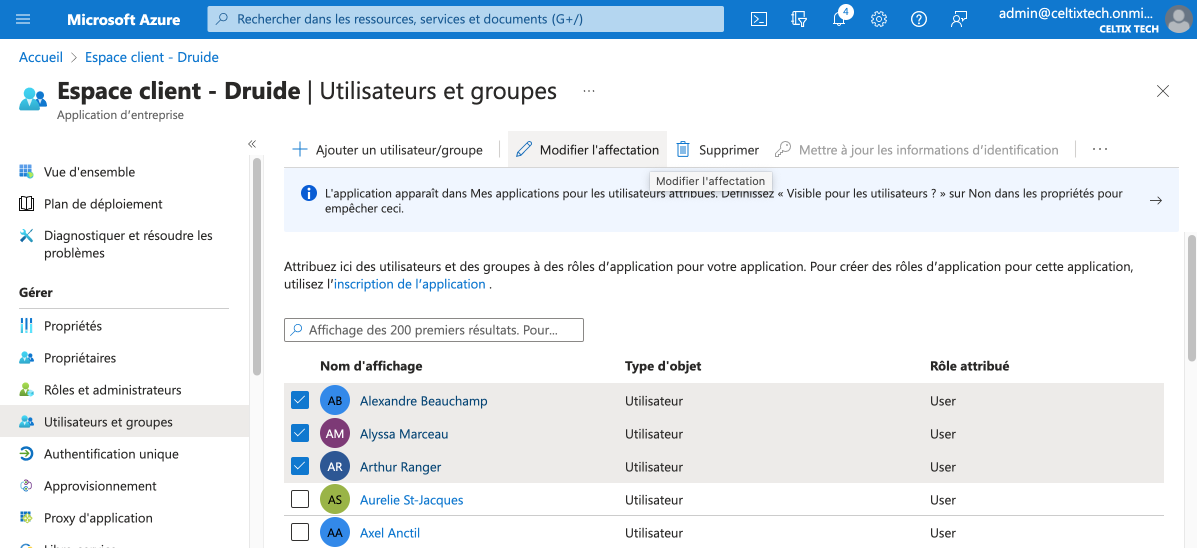Close the blade with the X button
Viewport: 1197px width, 548px height.
point(1163,92)
